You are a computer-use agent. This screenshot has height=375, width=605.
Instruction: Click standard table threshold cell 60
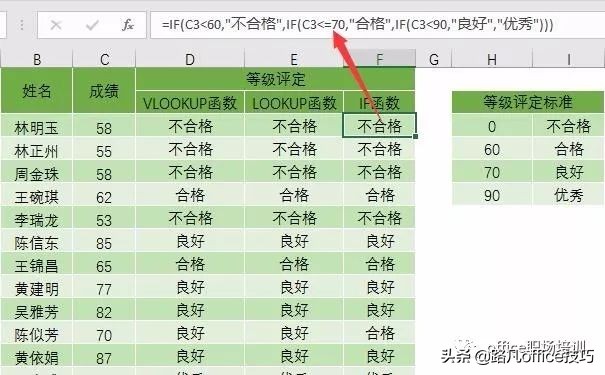[x=492, y=149]
